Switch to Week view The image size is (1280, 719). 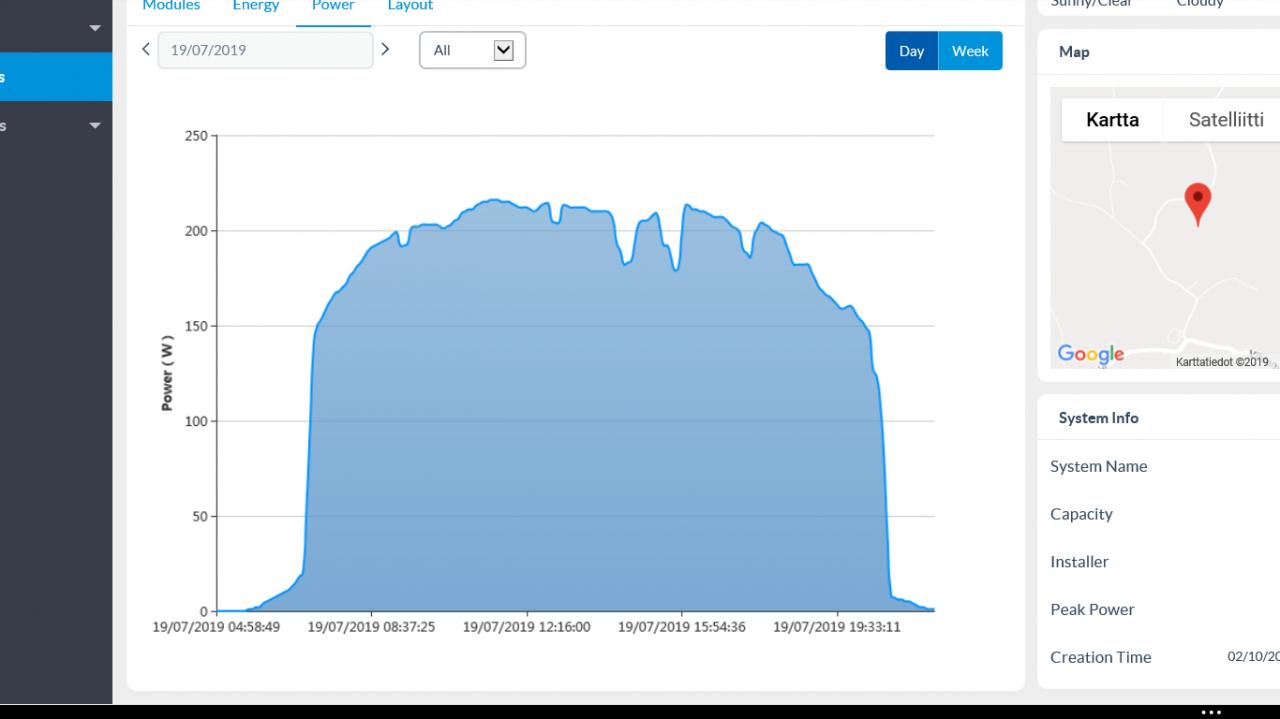pyautogui.click(x=970, y=51)
